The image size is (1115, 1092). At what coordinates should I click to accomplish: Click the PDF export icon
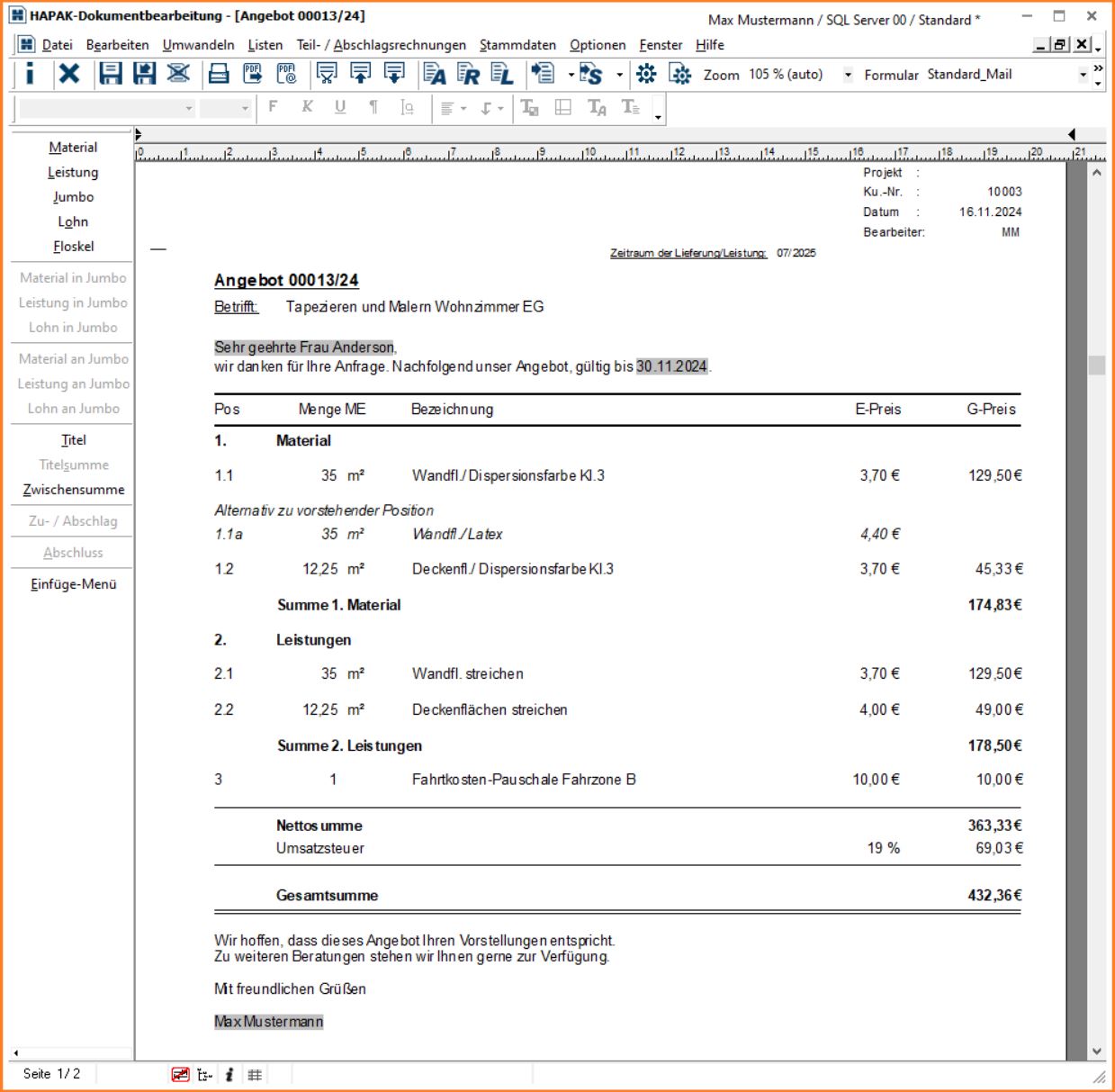click(x=253, y=75)
